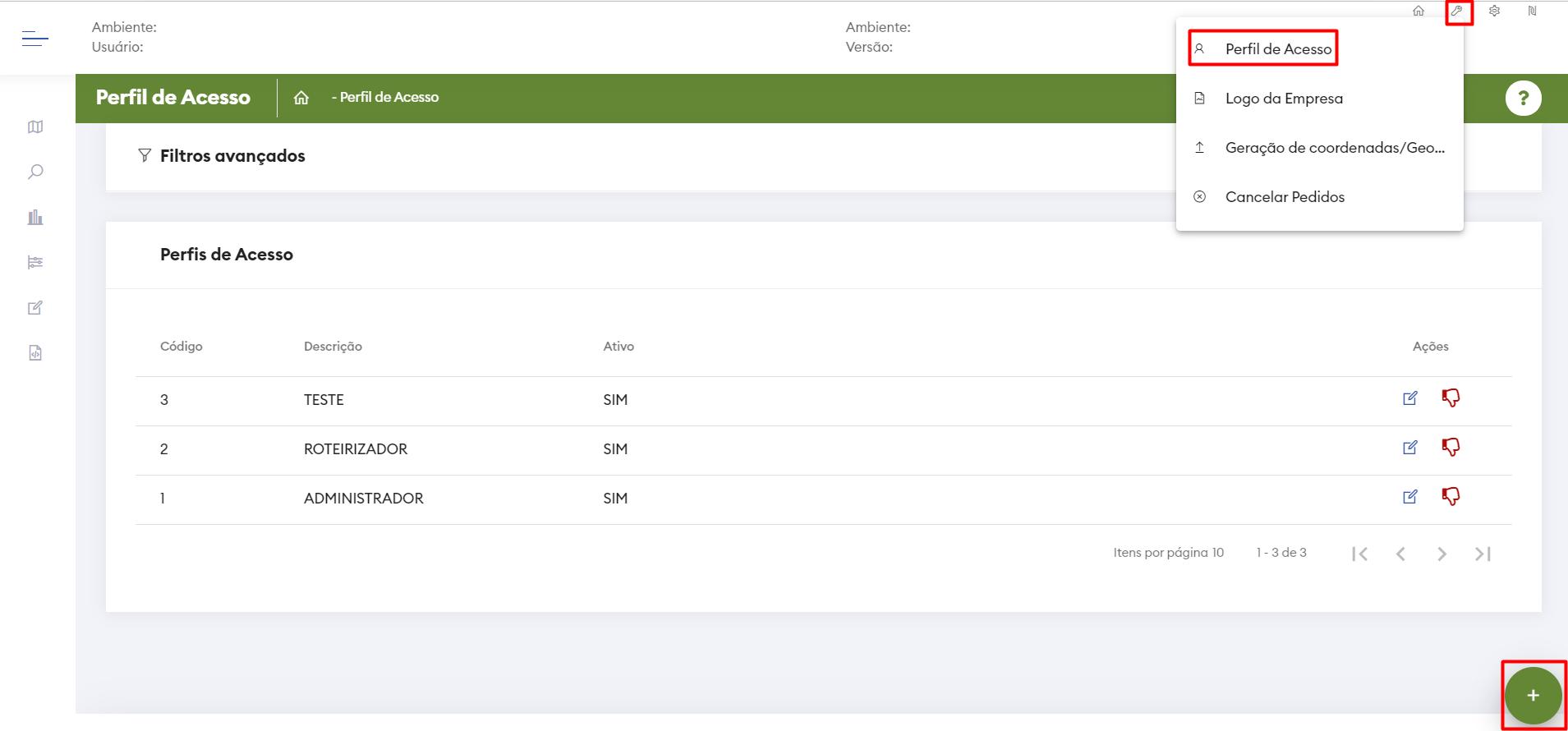The height and width of the screenshot is (731, 1568).
Task: Expand the Filtros avançados panel
Action: point(232,156)
